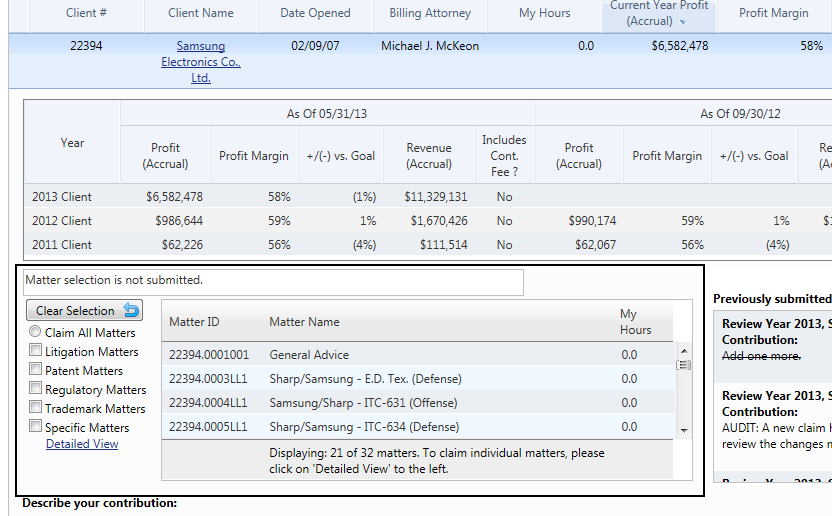Check the Litigation Matters checkbox
832x516 pixels.
35,350
